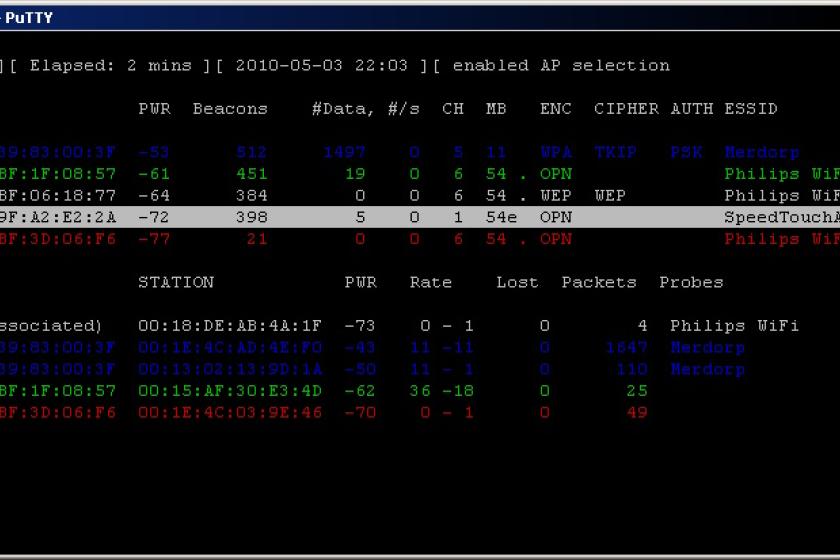Click red packets count '49'
The width and height of the screenshot is (840, 560).
637,413
